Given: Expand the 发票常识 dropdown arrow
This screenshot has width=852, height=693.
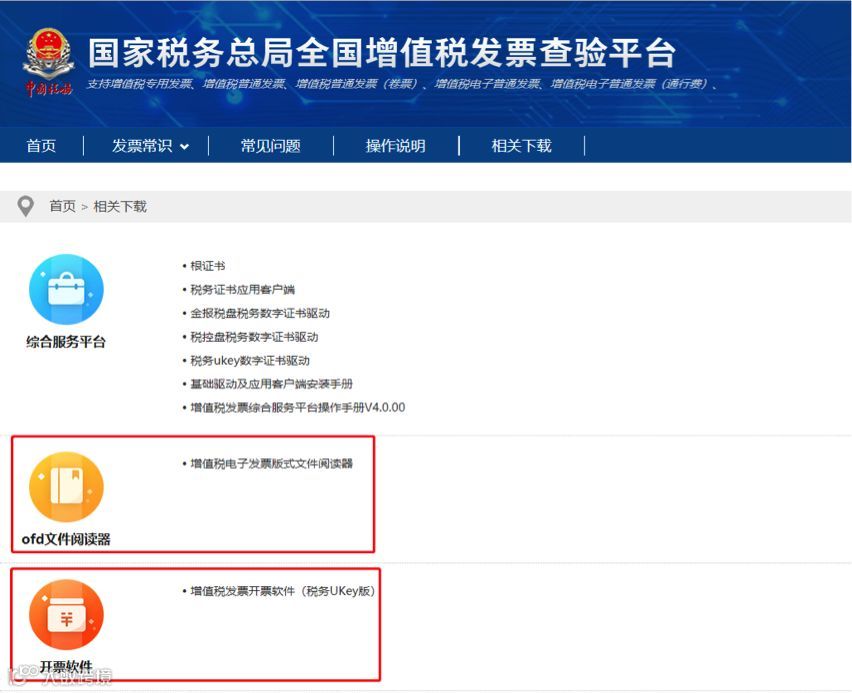Looking at the screenshot, I should [184, 146].
